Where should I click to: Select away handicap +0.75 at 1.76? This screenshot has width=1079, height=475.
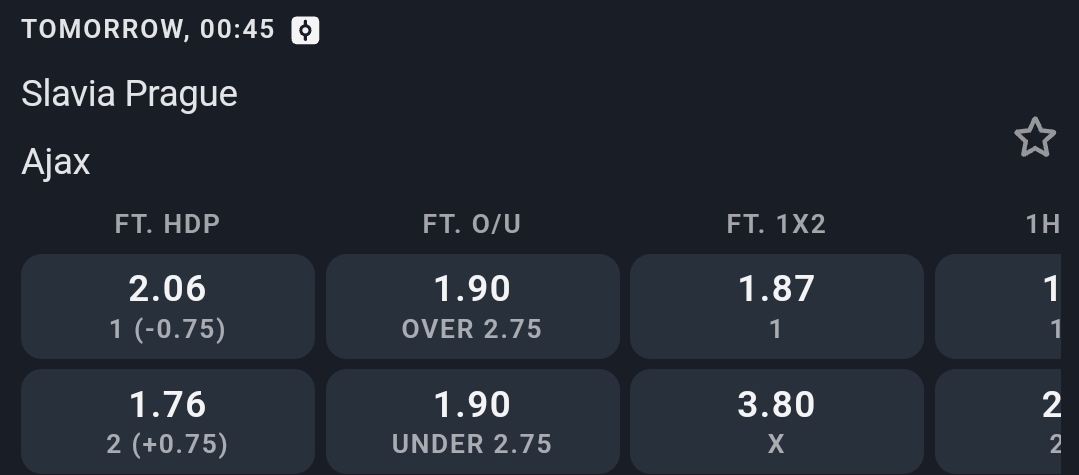(168, 421)
